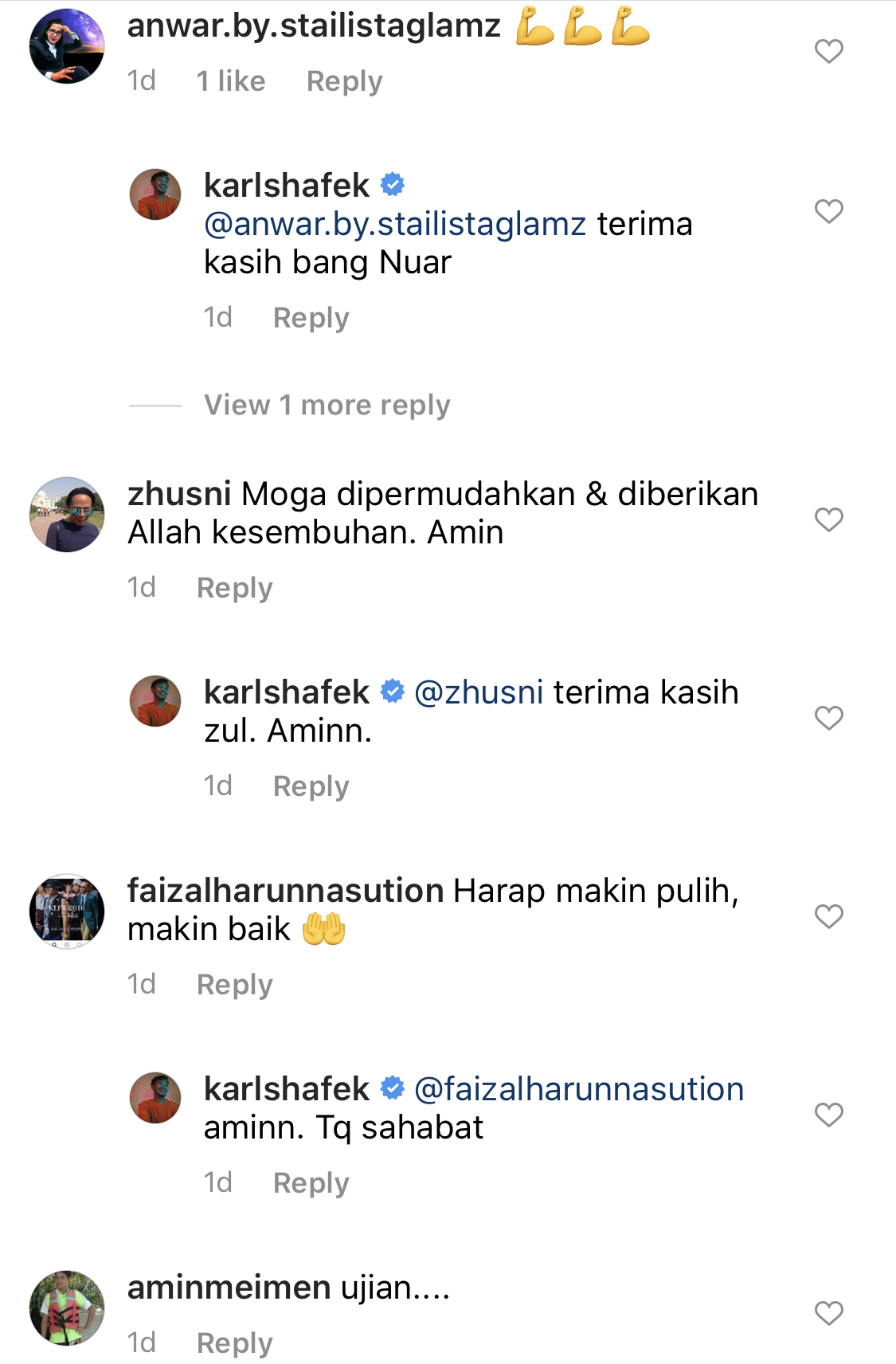
Task: Reply to anwar.by.stailistaglamz's comment
Action: tap(344, 81)
